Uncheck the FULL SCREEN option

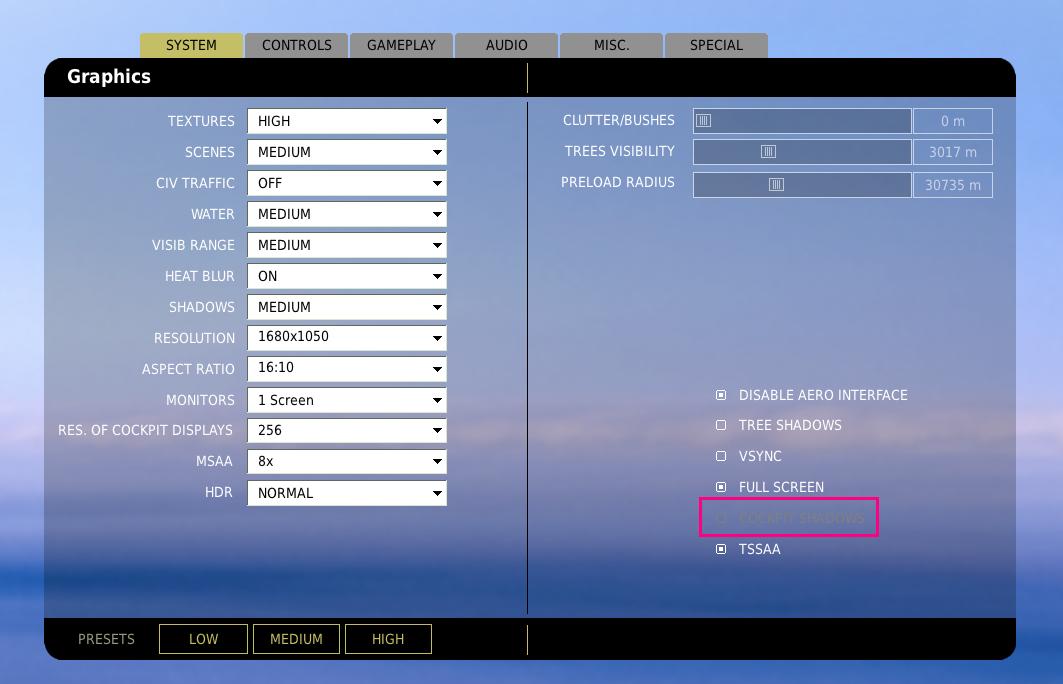pyautogui.click(x=721, y=487)
